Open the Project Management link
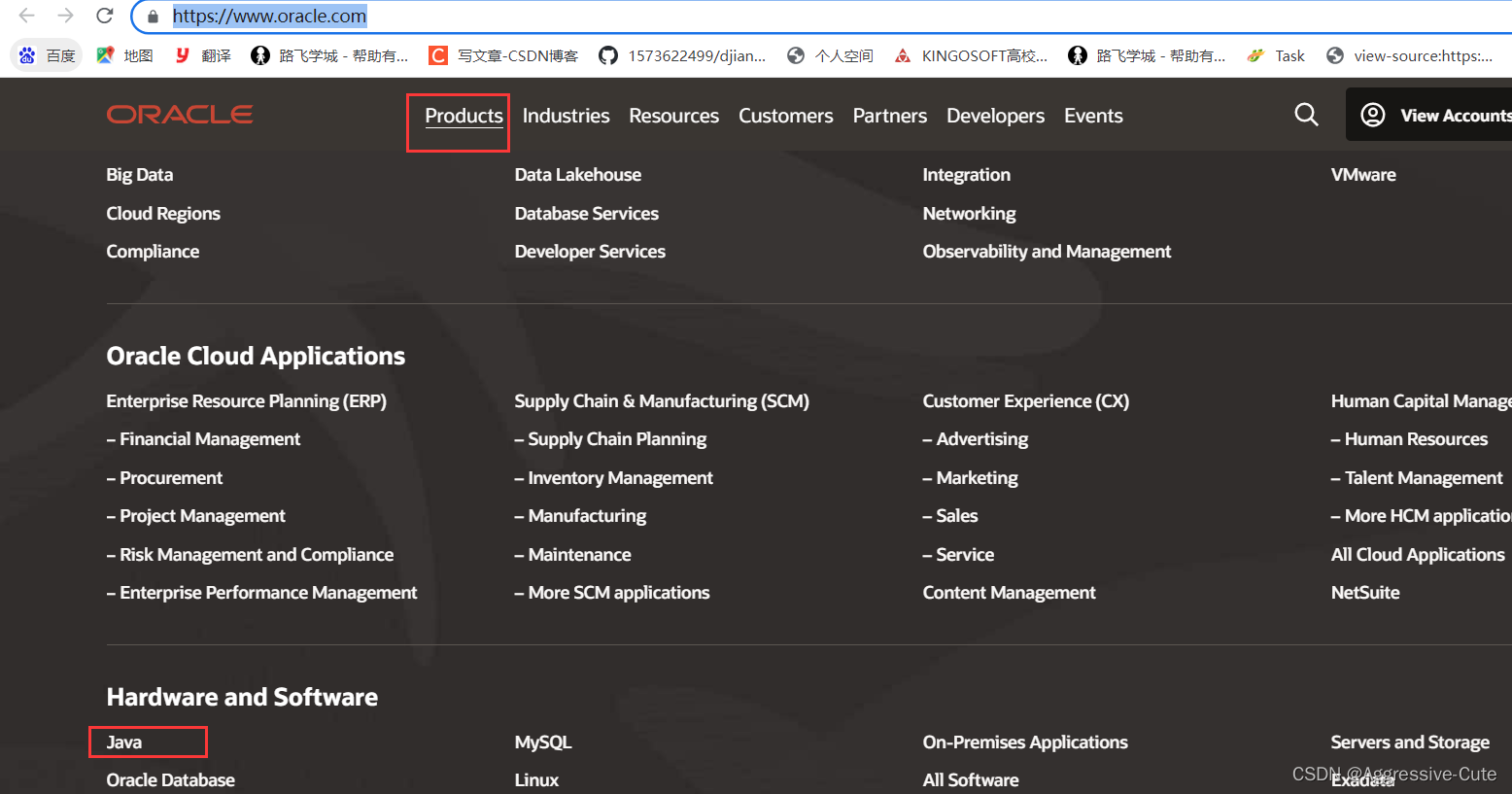Screen dimensions: 1512x794 [195, 516]
